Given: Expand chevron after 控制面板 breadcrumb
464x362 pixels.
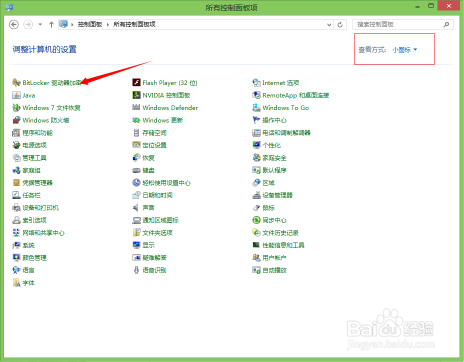Looking at the screenshot, I should 108,24.
